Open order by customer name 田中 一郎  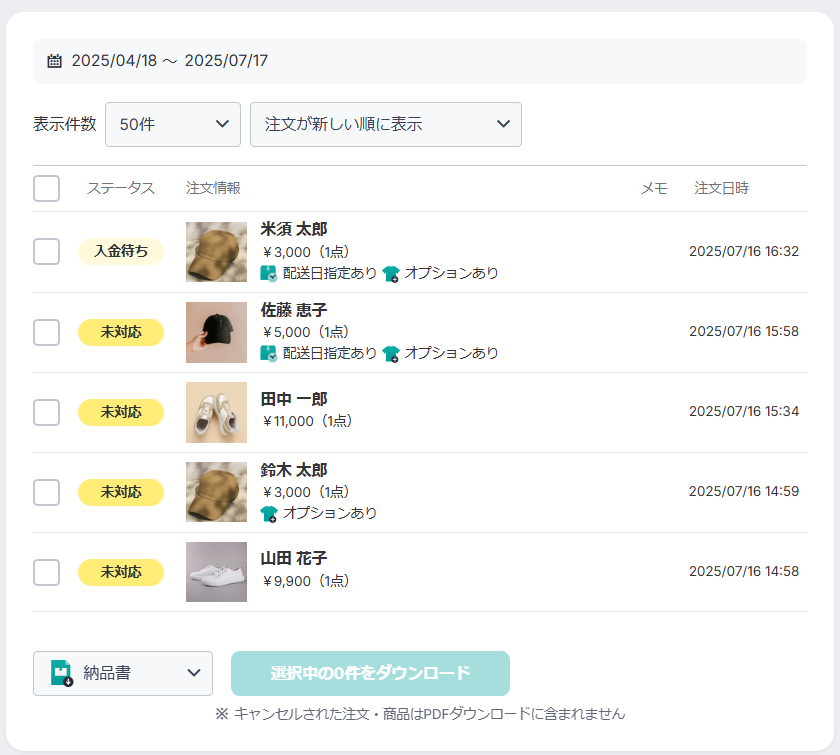coord(294,399)
